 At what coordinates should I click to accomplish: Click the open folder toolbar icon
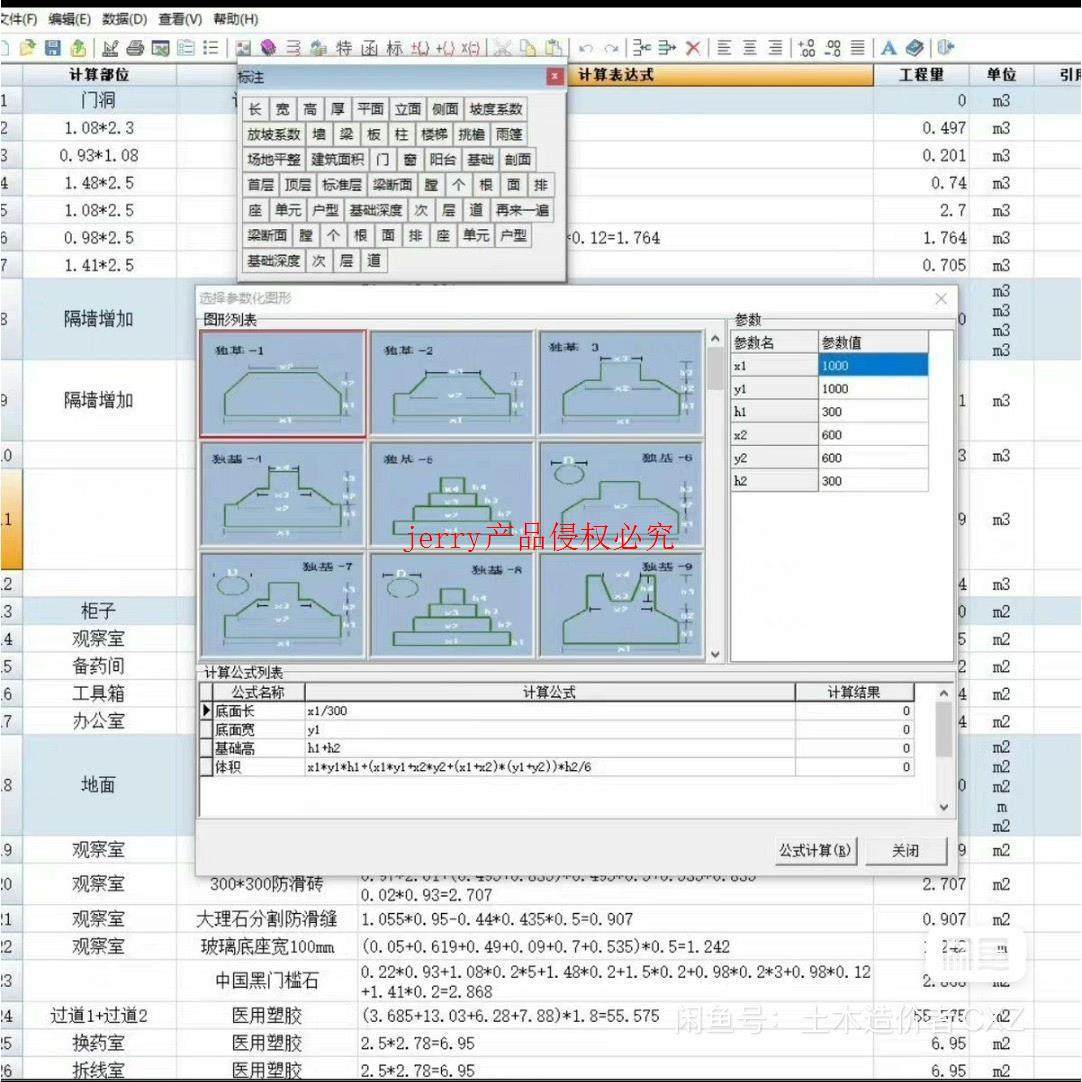(28, 48)
